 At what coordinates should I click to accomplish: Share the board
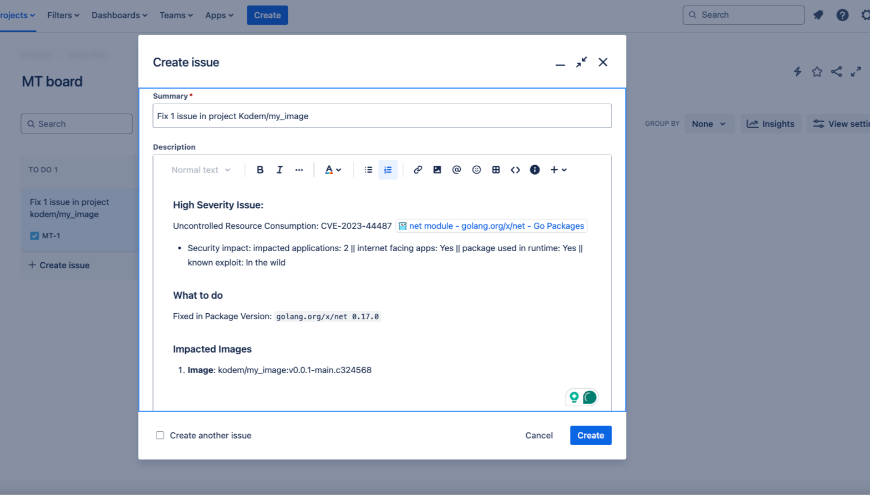click(836, 72)
